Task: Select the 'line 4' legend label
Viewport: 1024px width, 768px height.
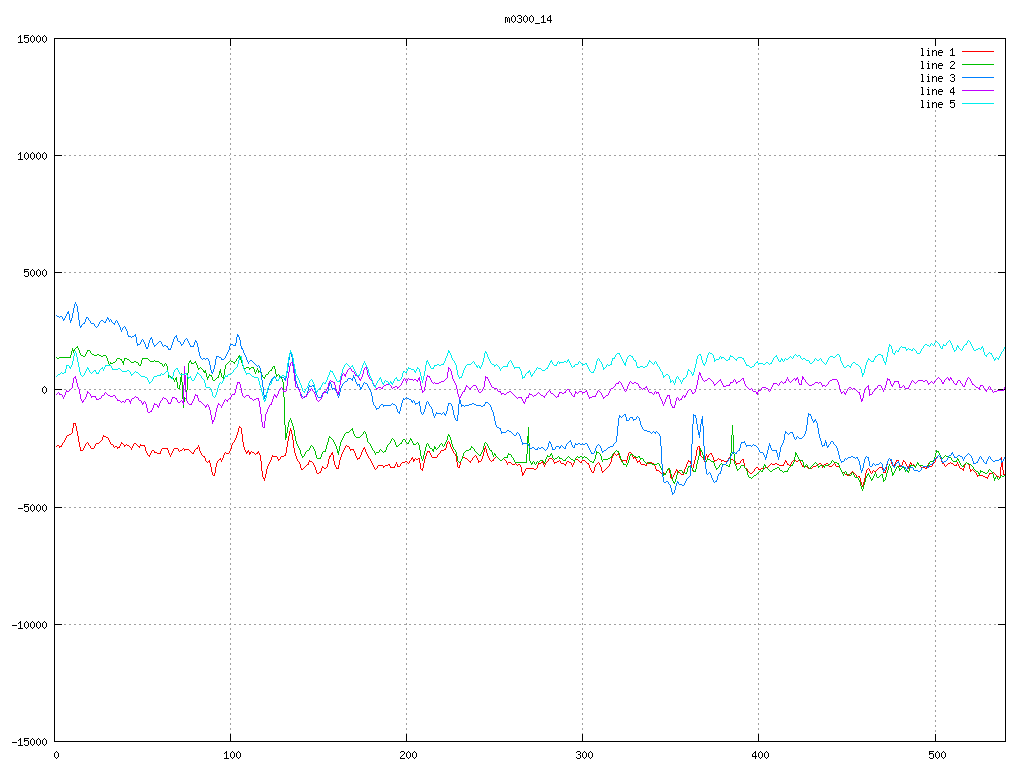Action: [x=937, y=91]
